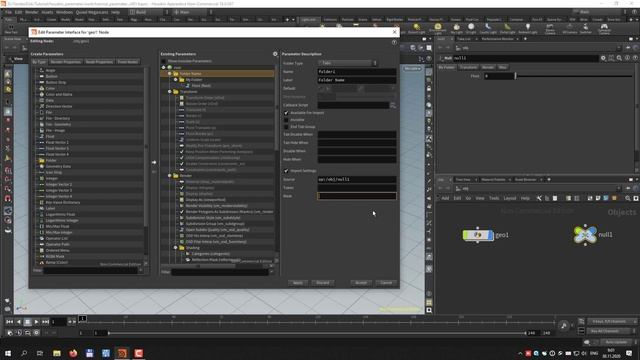Viewport: 640px width, 360px height.
Task: Toggle Available For Import checkbox
Action: click(x=286, y=113)
